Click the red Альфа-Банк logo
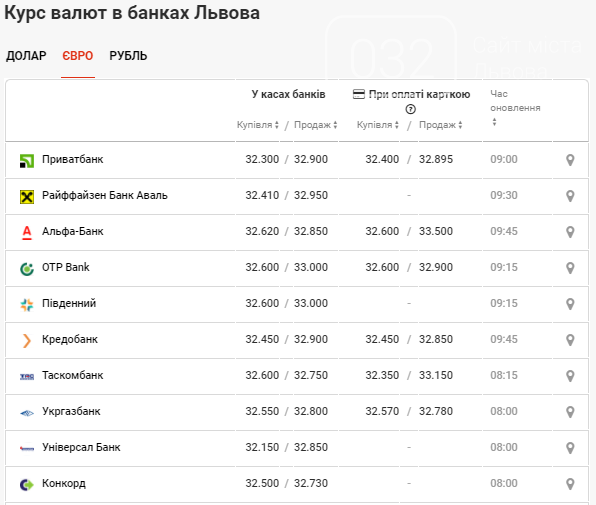The height and width of the screenshot is (505, 596). coord(27,233)
